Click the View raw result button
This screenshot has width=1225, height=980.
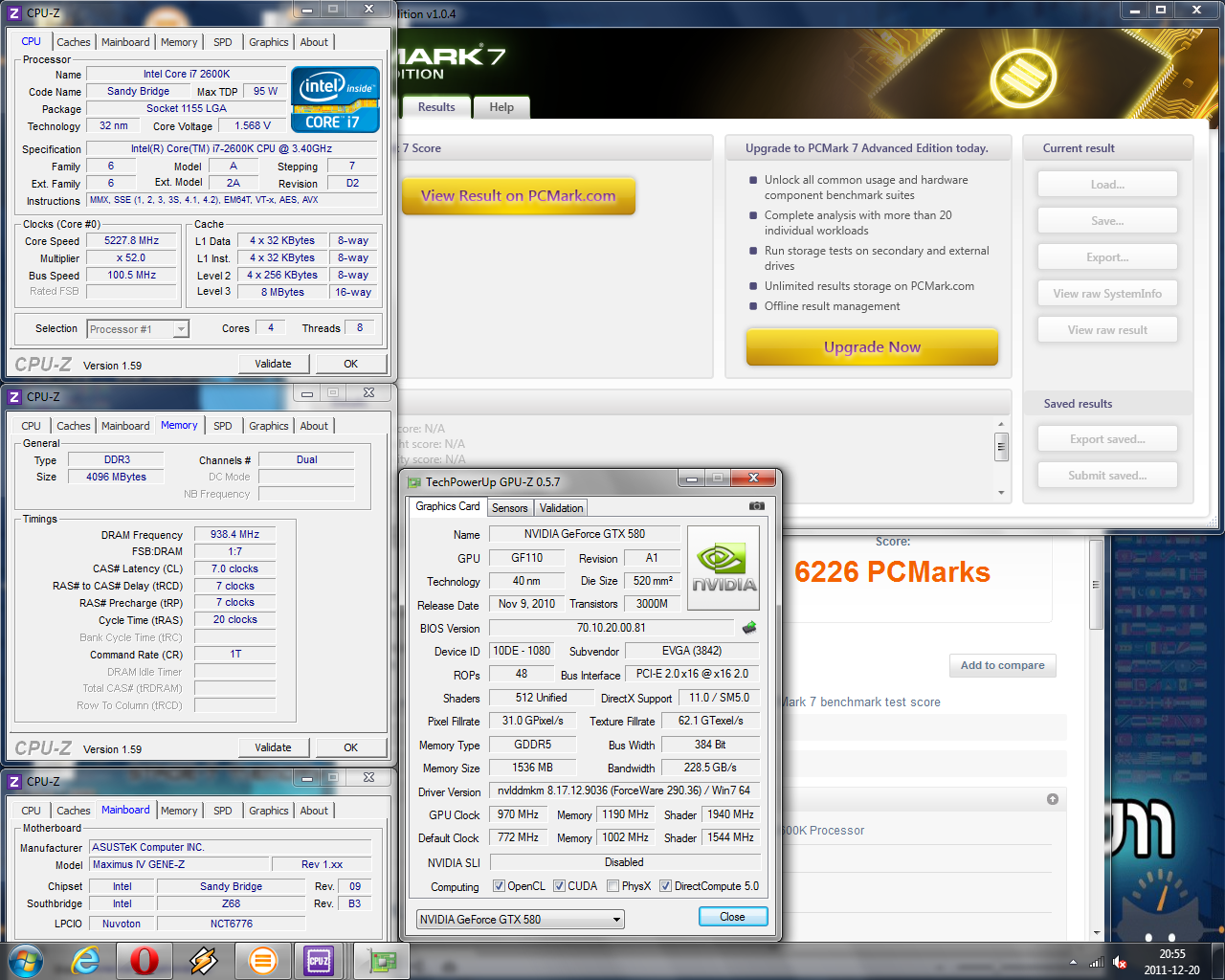pos(1107,330)
